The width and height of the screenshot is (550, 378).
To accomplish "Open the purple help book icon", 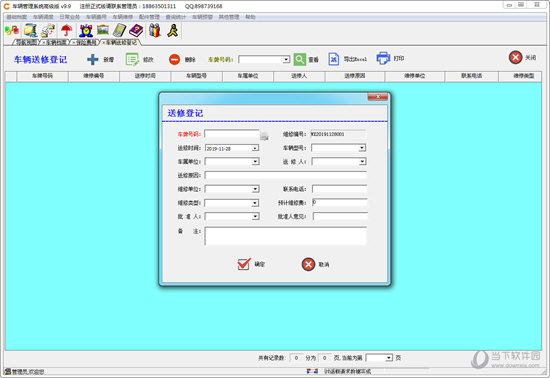I will click(136, 31).
